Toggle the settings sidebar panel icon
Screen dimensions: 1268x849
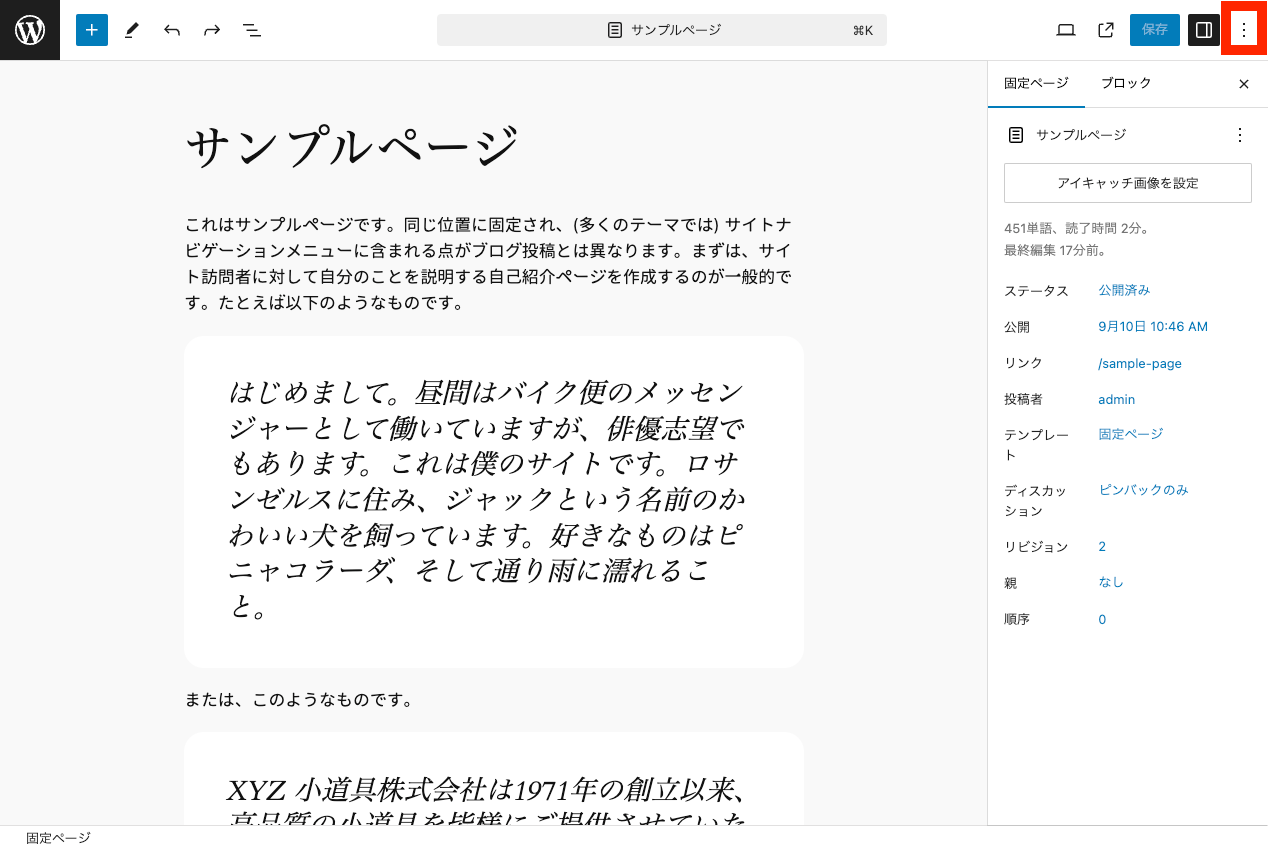(x=1204, y=30)
